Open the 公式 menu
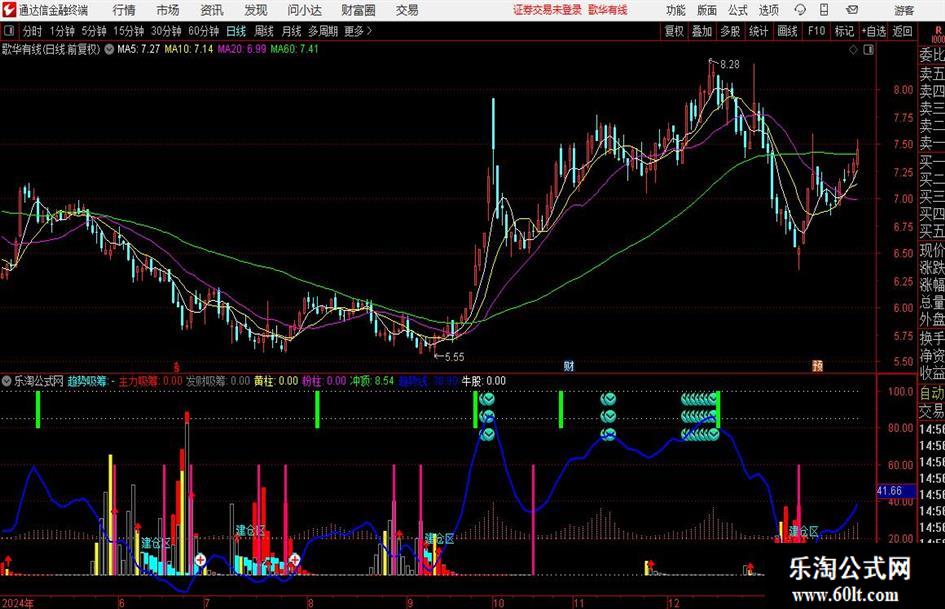The height and width of the screenshot is (609, 945). (738, 10)
